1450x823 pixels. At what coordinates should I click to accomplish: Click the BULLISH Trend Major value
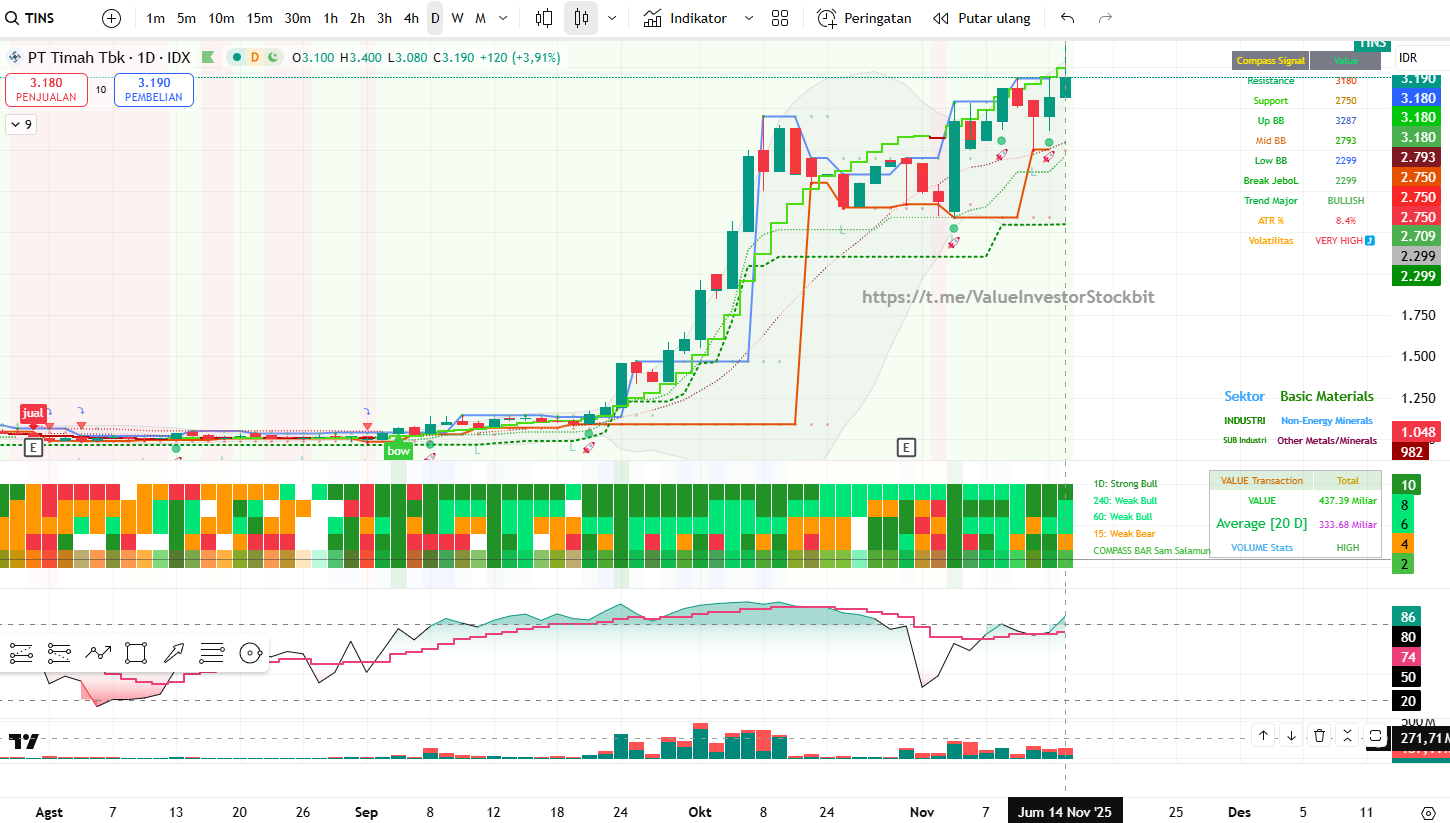tap(1346, 201)
